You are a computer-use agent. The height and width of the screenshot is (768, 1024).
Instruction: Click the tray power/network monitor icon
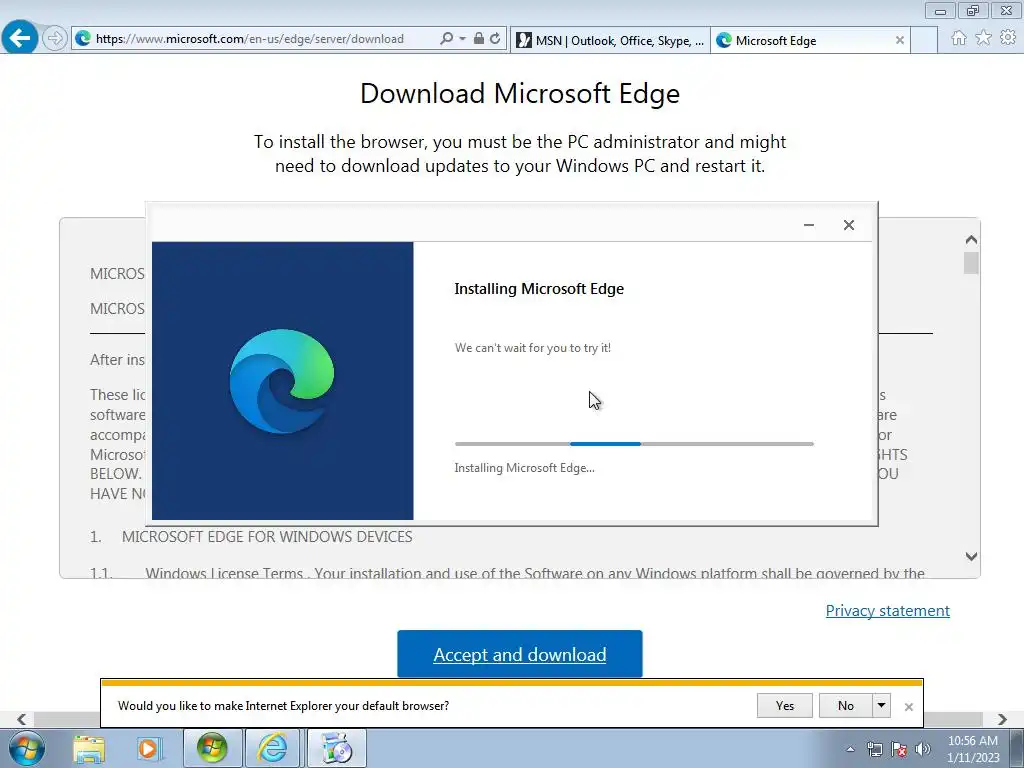tap(874, 749)
